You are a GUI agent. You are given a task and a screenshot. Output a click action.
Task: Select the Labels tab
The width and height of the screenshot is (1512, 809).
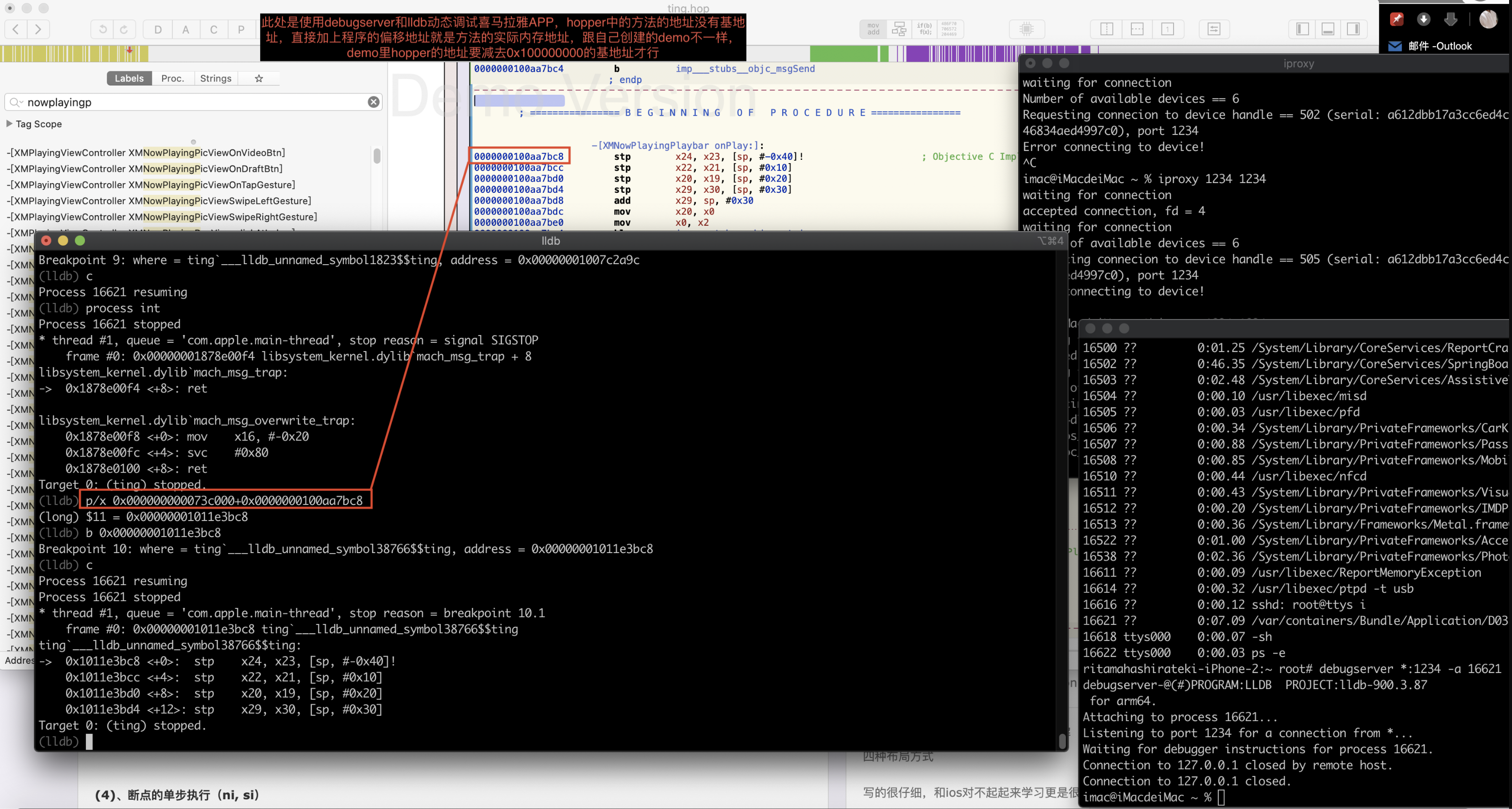(129, 78)
